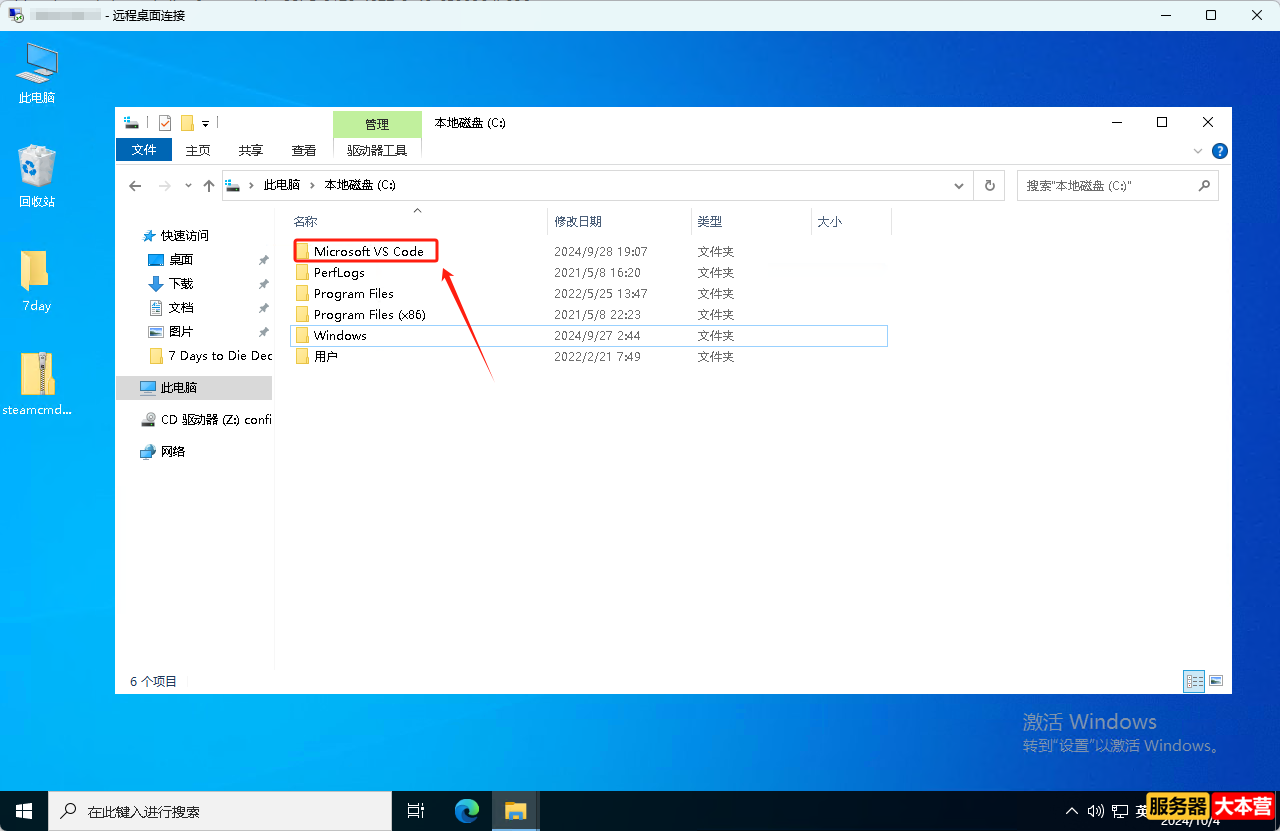Screen dimensions: 1280x831
Task: Click the Refresh button beside address bar
Action: pyautogui.click(x=990, y=186)
